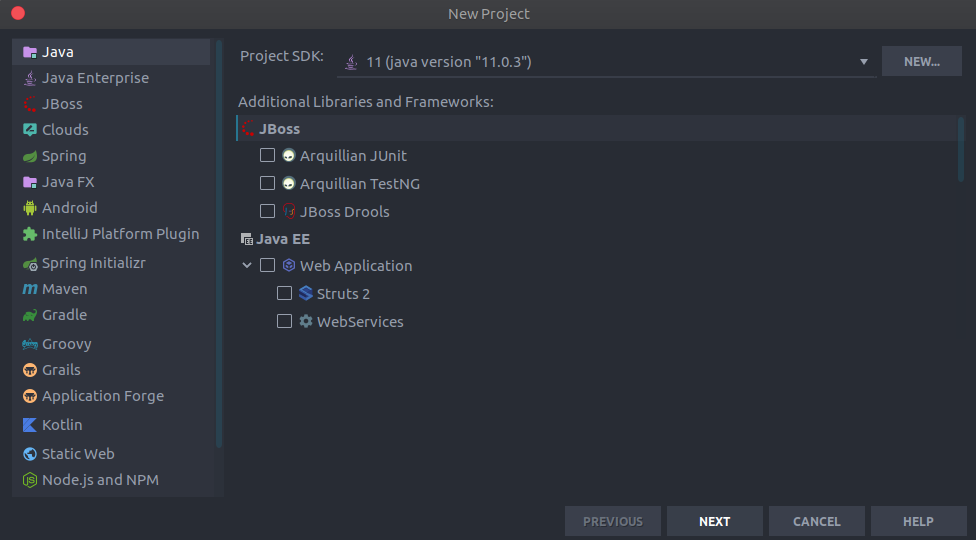Choose Maven from project types list
Screen dimensions: 976x540
tap(111, 289)
